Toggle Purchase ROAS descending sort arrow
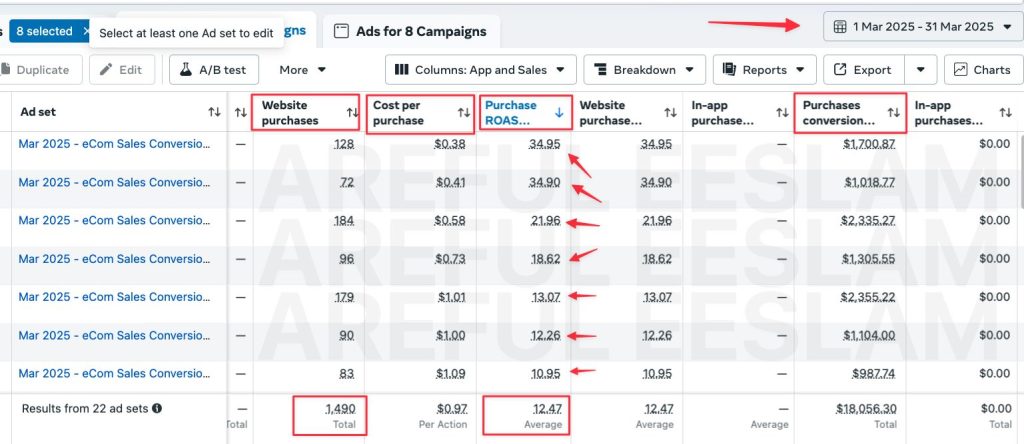Viewport: 1024px width, 444px height. point(558,113)
